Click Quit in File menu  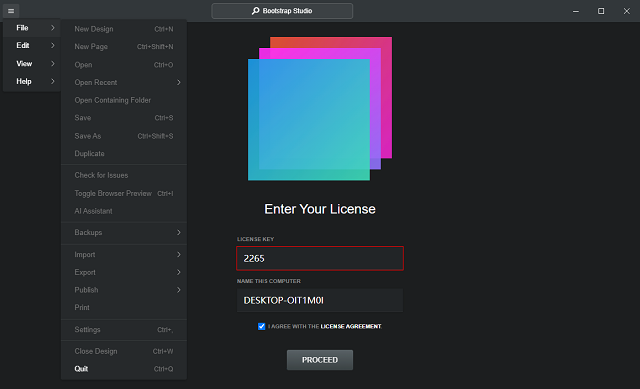(124, 369)
